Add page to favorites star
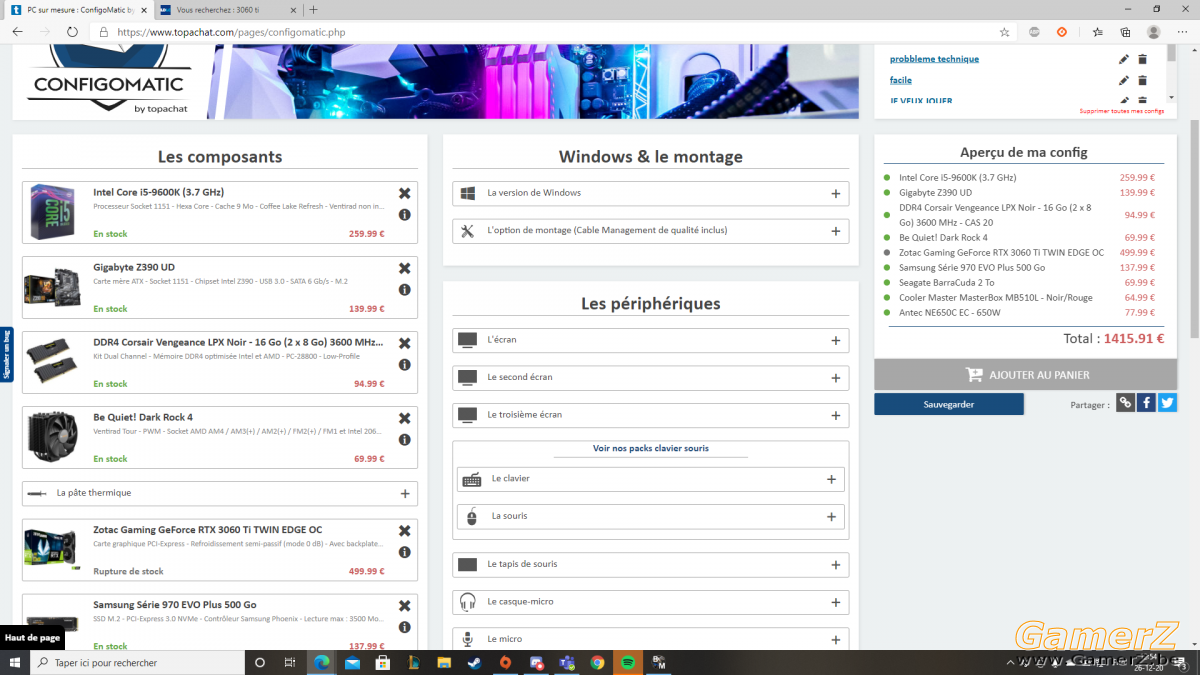Viewport: 1200px width, 675px height. tap(1004, 32)
